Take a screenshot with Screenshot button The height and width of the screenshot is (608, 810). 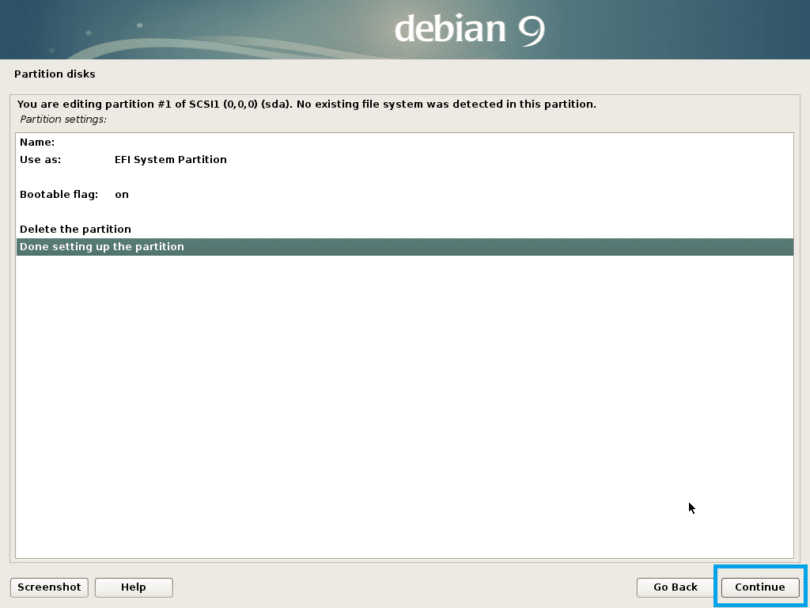tap(49, 587)
